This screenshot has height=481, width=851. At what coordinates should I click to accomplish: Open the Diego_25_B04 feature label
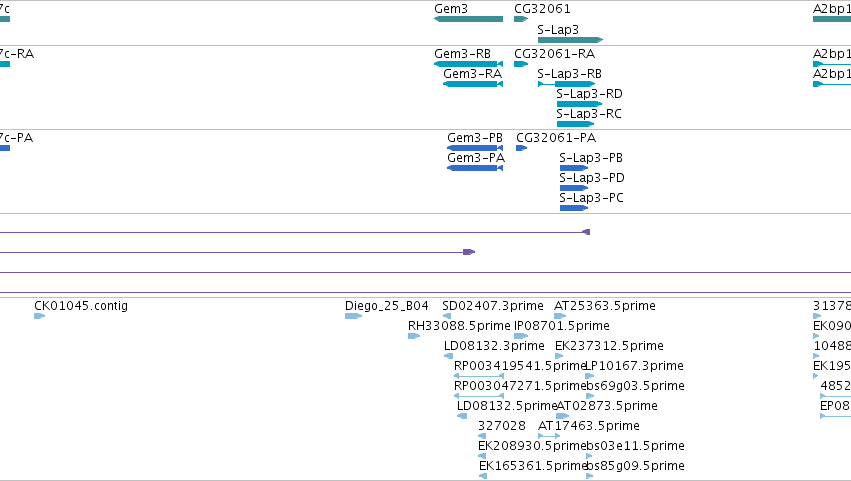point(386,306)
